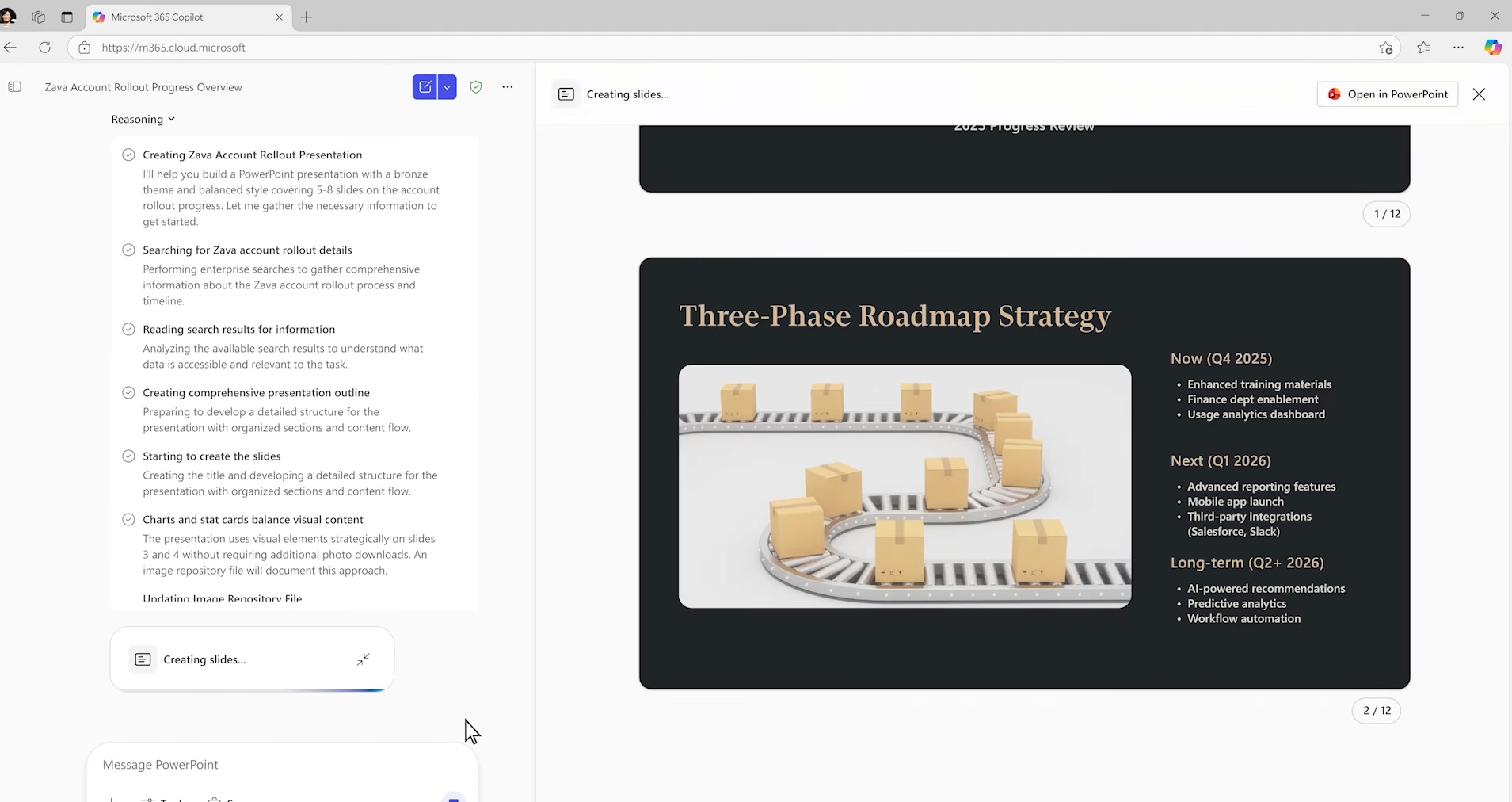The width and height of the screenshot is (1512, 802).
Task: Click the 1 / 12 slide counter
Action: tap(1387, 214)
